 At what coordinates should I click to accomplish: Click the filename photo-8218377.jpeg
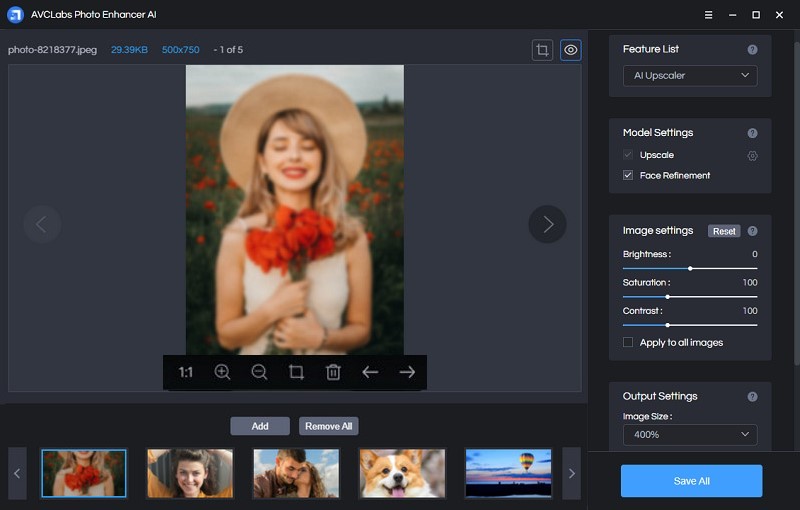53,49
